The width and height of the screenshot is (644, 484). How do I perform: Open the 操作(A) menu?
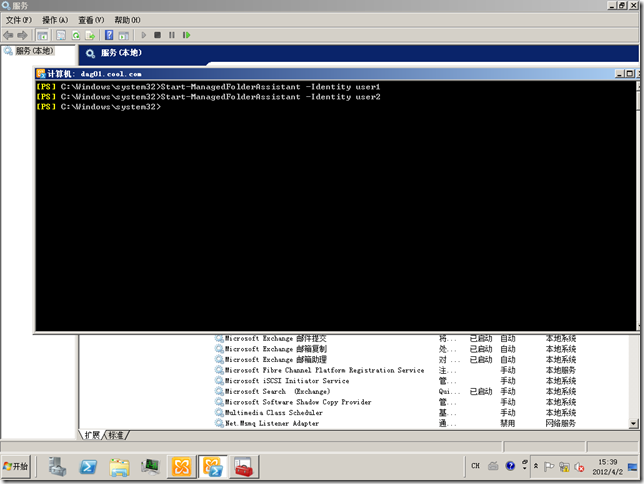tap(55, 20)
